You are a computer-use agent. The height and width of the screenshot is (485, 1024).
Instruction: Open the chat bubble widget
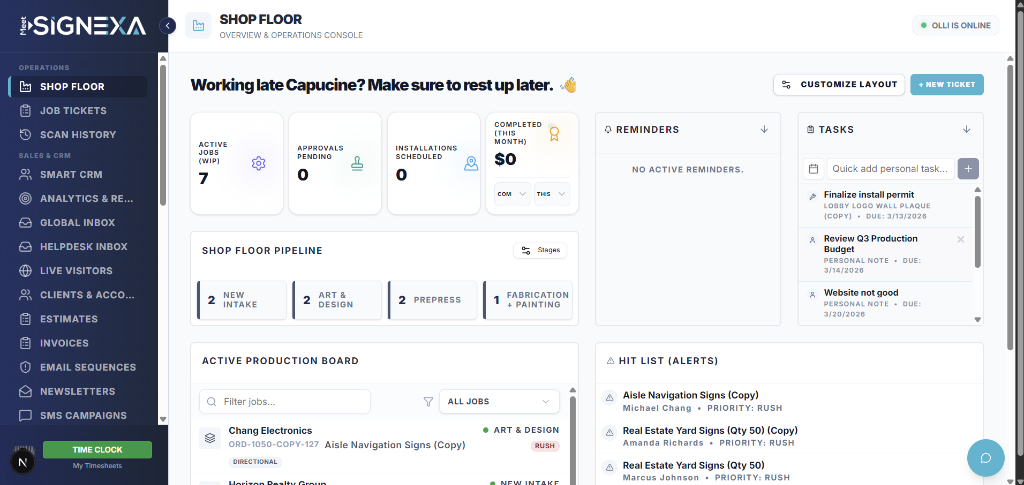(x=985, y=458)
